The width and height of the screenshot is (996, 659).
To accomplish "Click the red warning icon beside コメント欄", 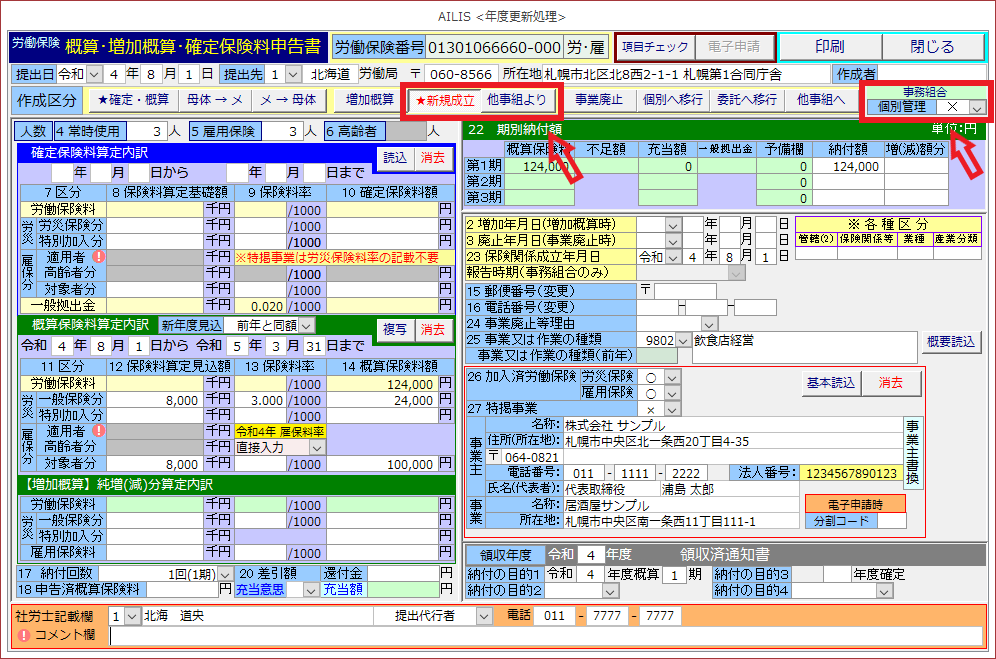I will tap(23, 635).
